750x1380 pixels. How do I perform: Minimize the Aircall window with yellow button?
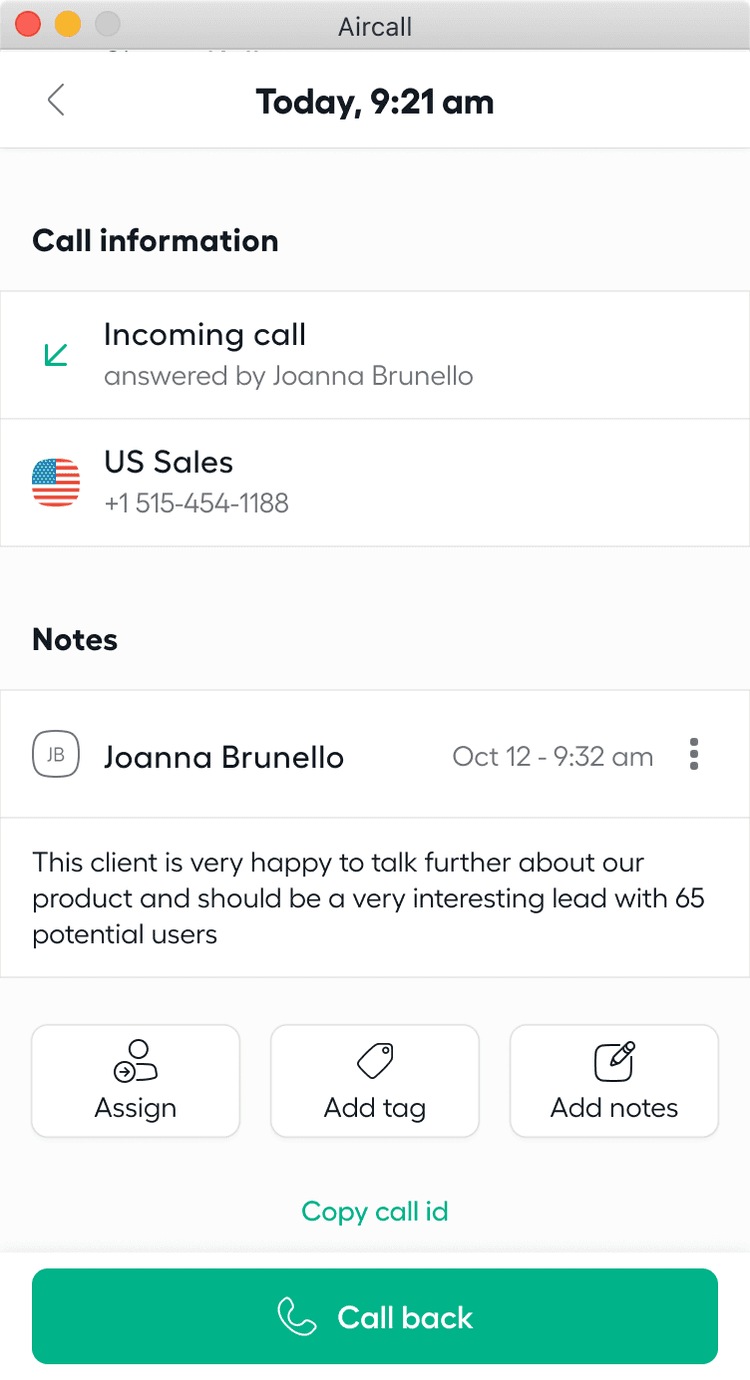coord(67,25)
